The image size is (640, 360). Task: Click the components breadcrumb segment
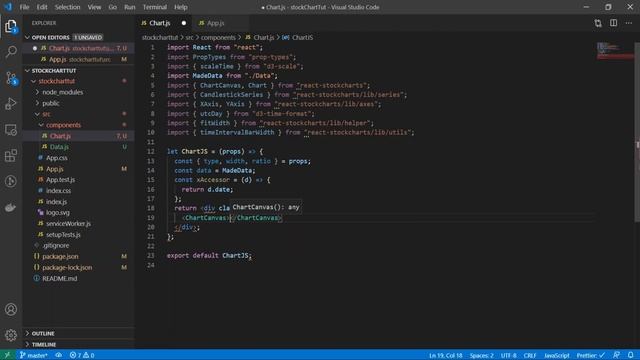point(218,38)
